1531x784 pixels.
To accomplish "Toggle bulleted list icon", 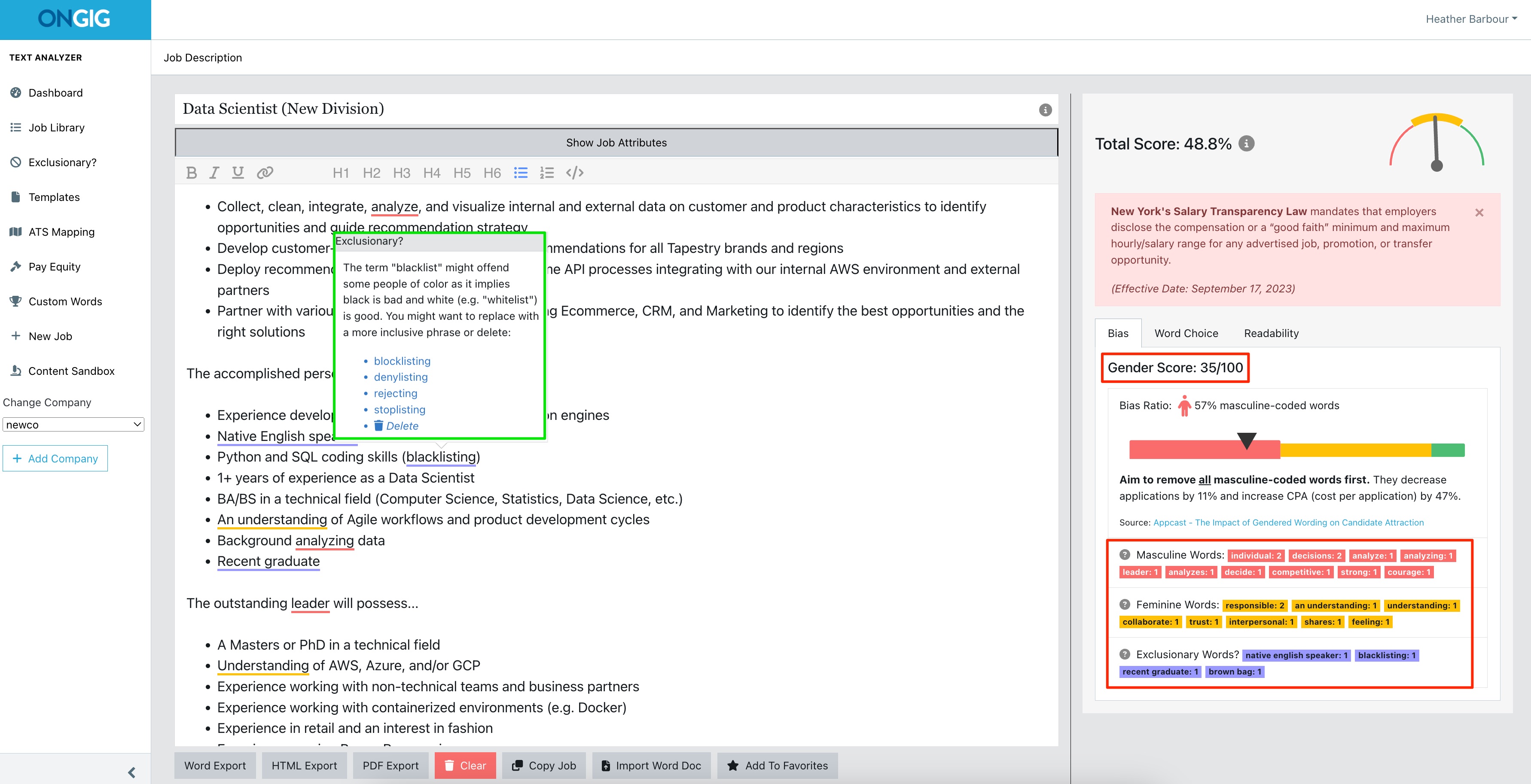I will (521, 173).
